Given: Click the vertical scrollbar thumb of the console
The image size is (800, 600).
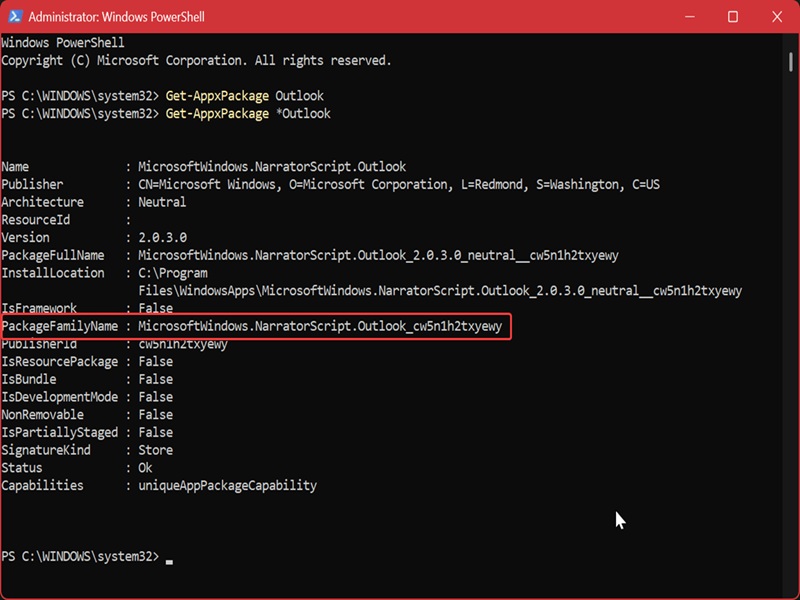Looking at the screenshot, I should tap(790, 63).
